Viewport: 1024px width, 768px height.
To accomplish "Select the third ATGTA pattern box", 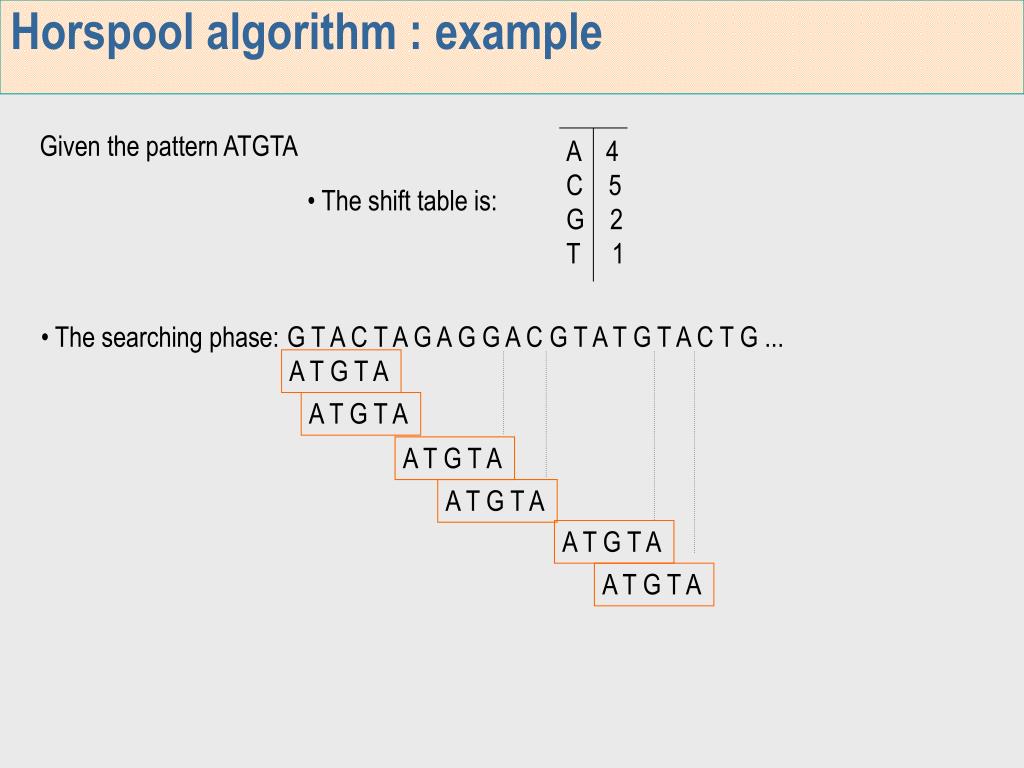I will 455,458.
